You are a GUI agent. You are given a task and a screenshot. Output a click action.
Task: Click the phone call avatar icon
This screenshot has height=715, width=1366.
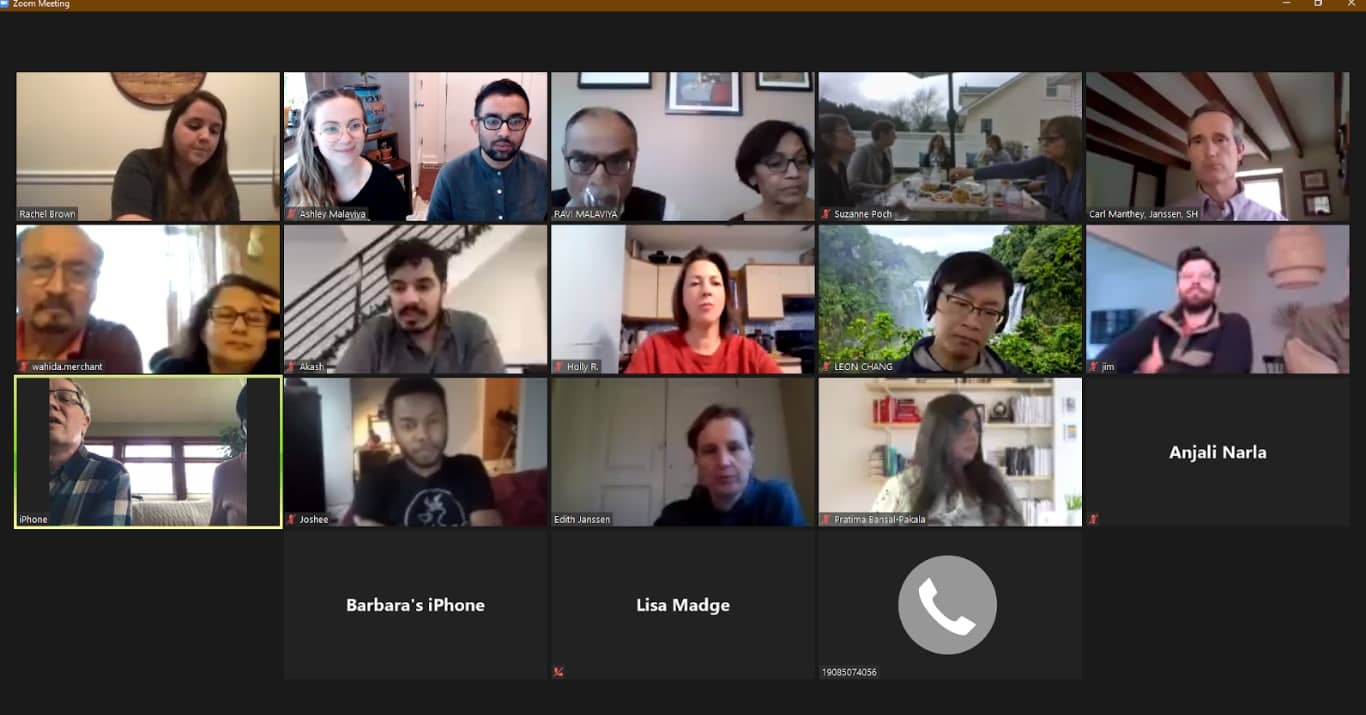point(947,605)
